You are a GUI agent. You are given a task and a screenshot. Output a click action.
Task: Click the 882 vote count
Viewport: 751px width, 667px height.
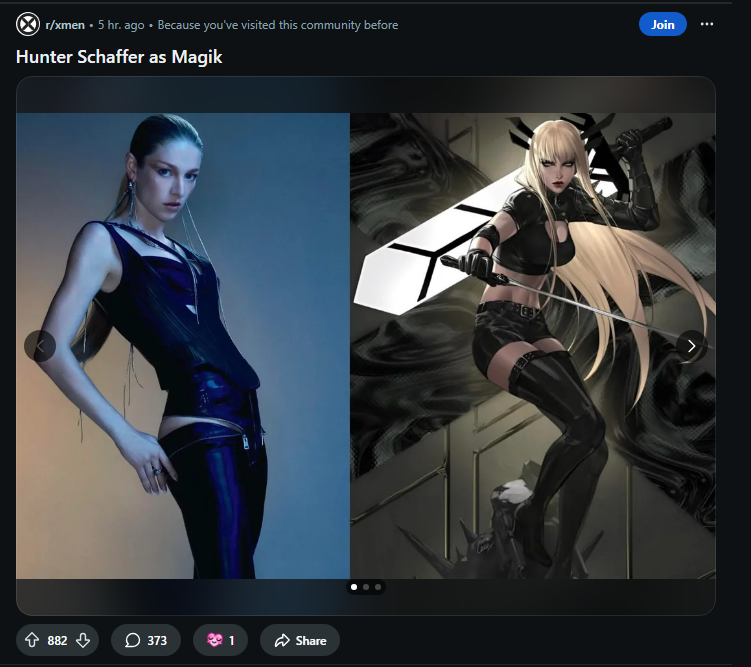point(57,641)
